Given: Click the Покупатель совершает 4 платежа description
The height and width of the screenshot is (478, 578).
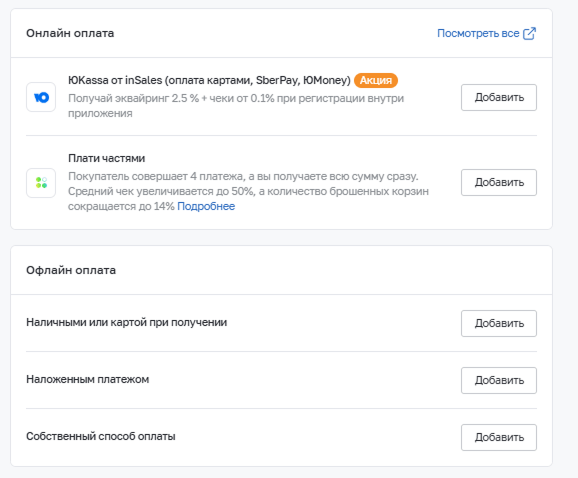Looking at the screenshot, I should click(248, 191).
